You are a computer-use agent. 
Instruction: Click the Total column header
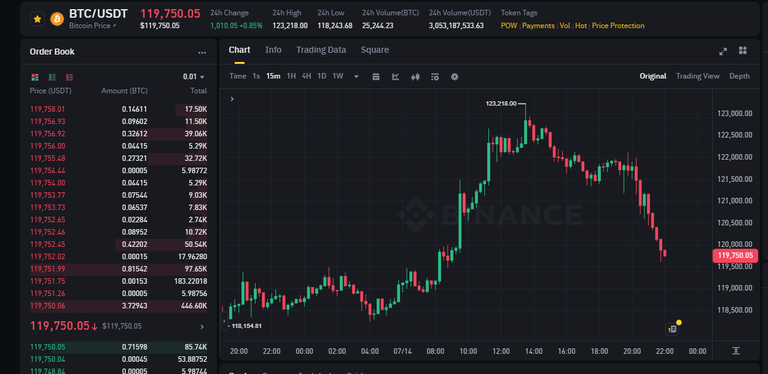tap(198, 91)
